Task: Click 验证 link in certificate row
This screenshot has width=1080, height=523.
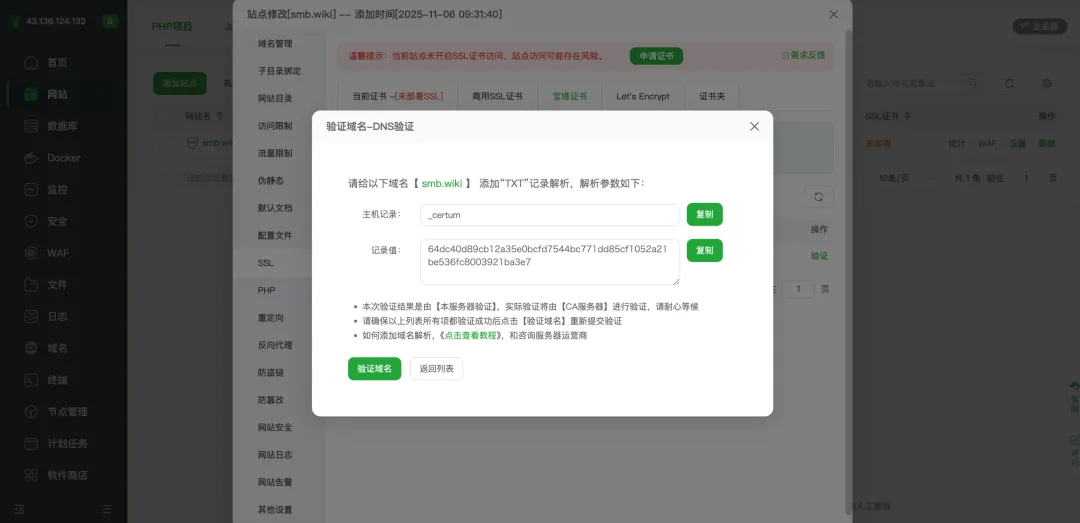Action: pyautogui.click(x=819, y=256)
